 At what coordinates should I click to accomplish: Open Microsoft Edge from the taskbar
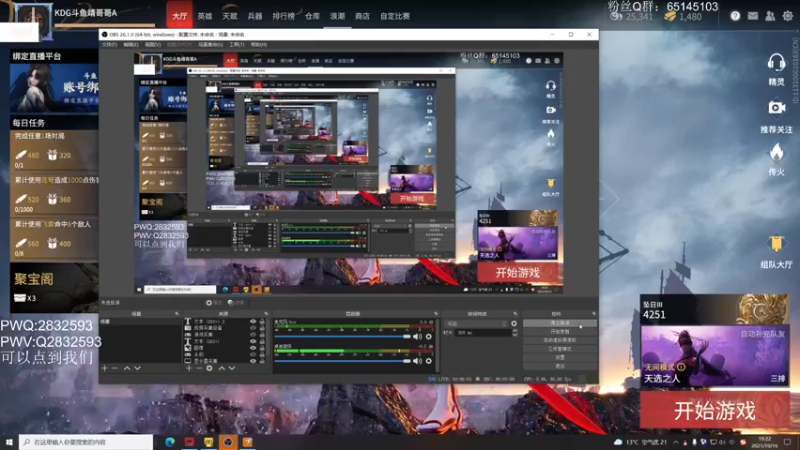point(170,442)
